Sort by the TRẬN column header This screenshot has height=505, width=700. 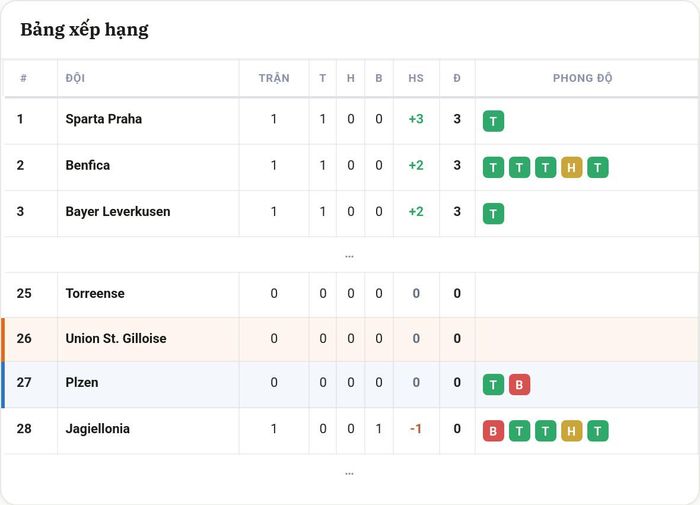point(274,78)
